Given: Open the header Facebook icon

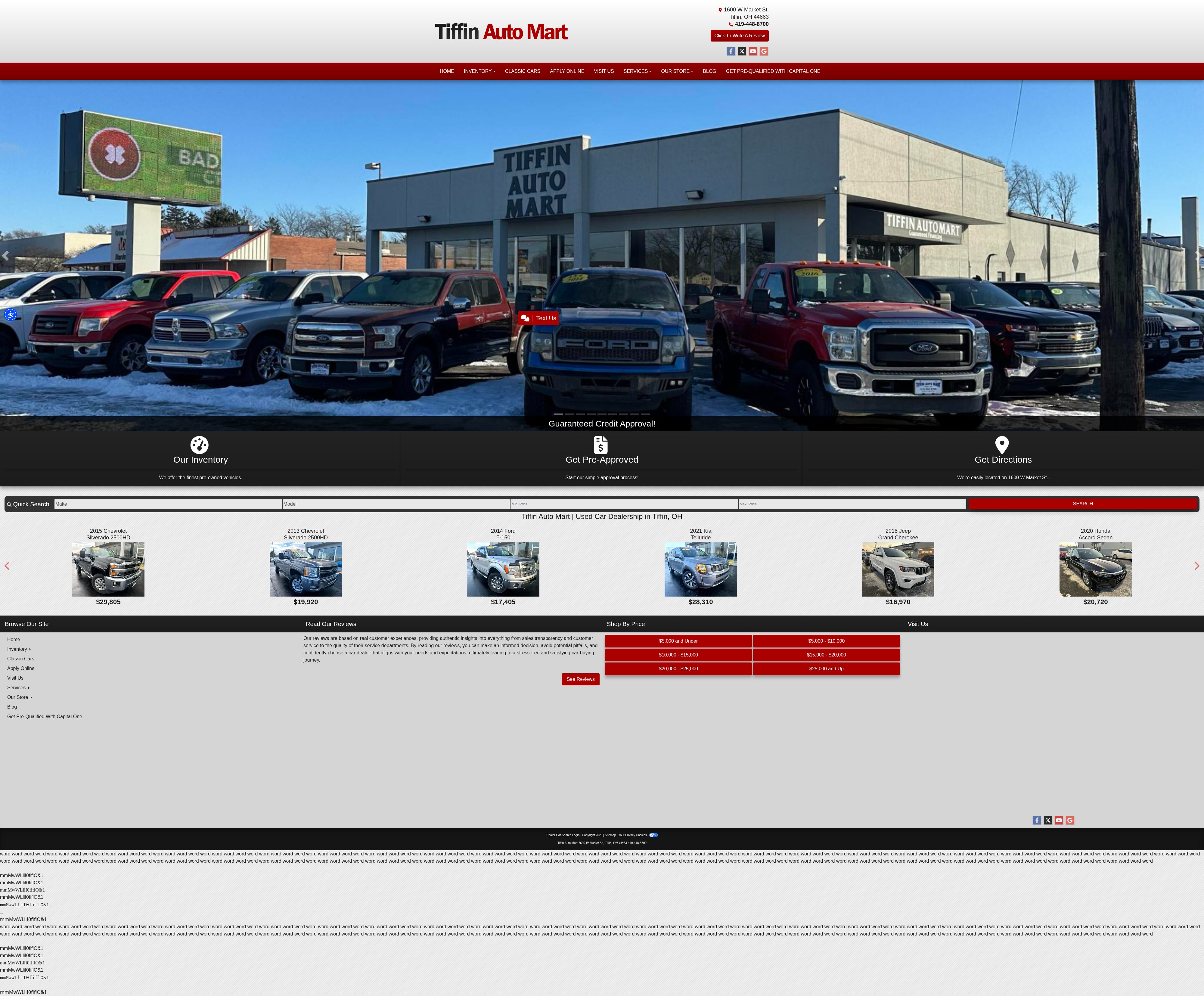Looking at the screenshot, I should coord(731,51).
